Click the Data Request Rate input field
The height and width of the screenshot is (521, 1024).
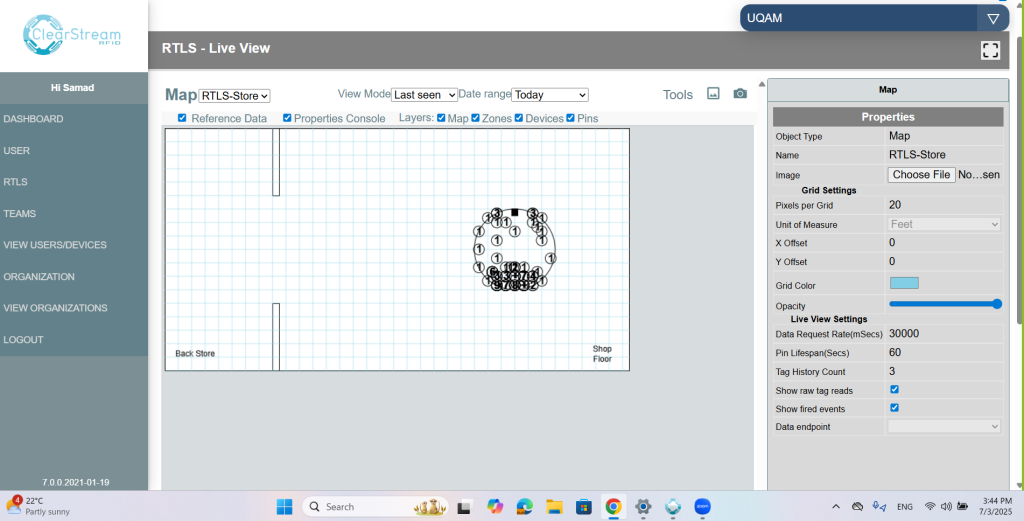tap(943, 334)
